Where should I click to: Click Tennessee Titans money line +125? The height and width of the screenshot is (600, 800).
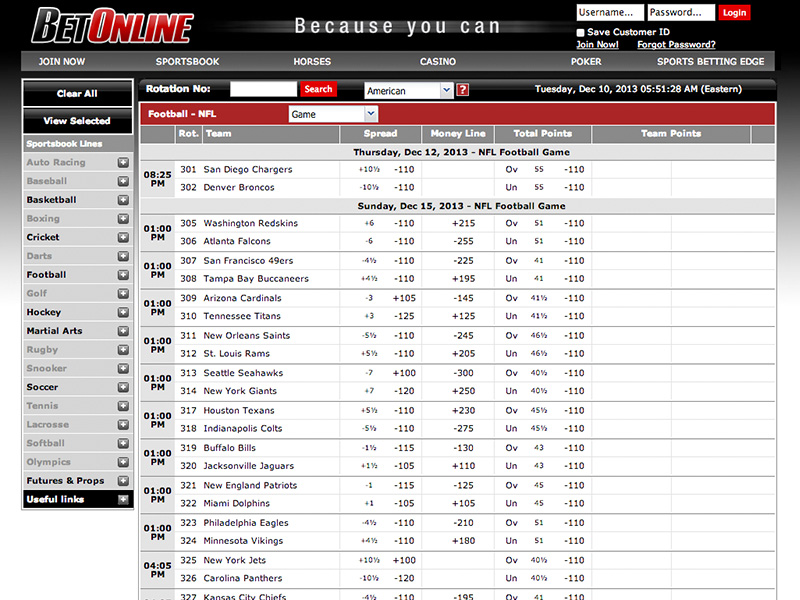(x=463, y=316)
